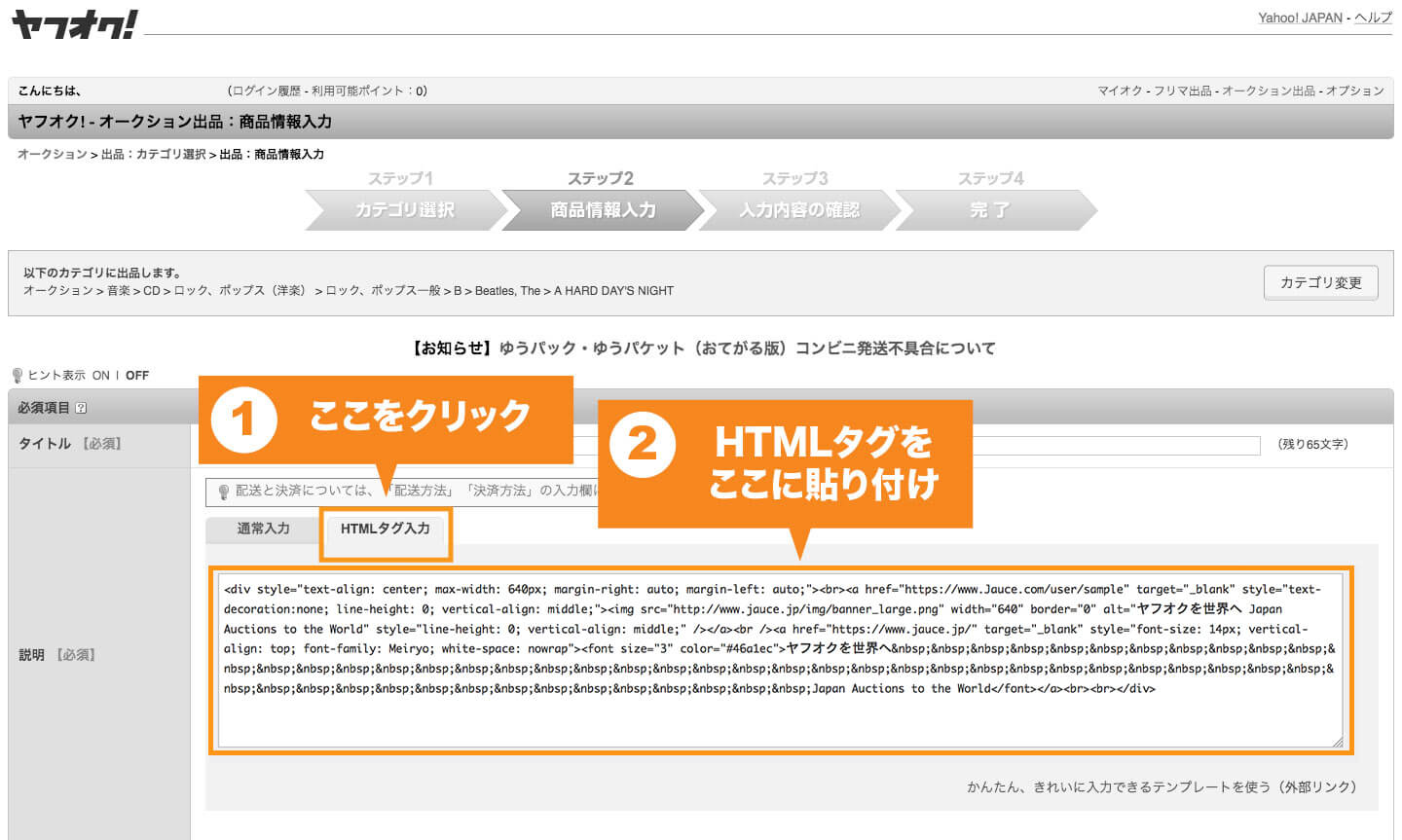Click the 説明【必須】 label
Image resolution: width=1402 pixels, height=840 pixels.
pyautogui.click(x=56, y=655)
